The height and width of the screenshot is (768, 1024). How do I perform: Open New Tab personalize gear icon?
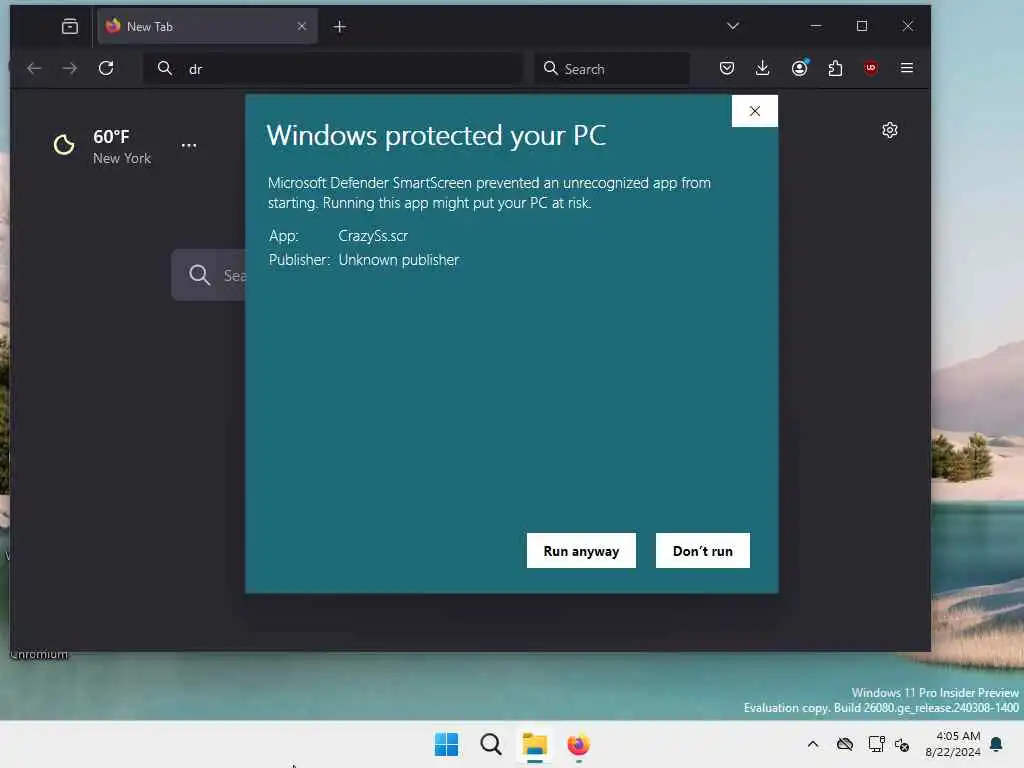point(889,130)
